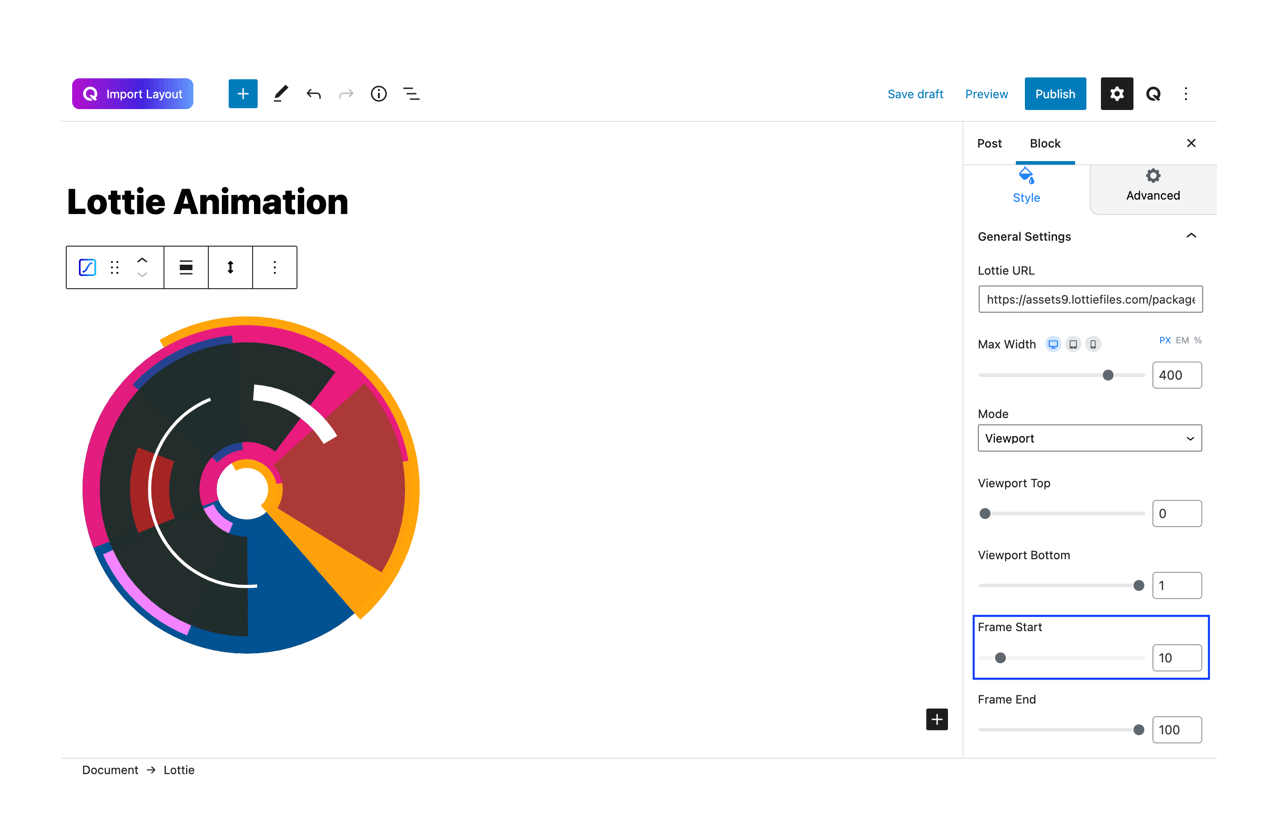
Task: Close the settings sidebar
Action: 1191,143
